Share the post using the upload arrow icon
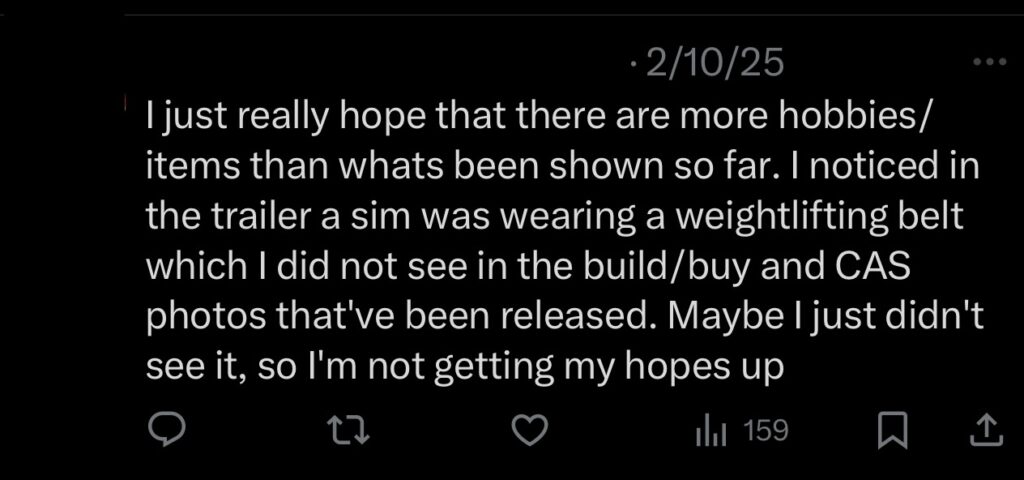Screen dimensions: 1024x480 [985, 431]
